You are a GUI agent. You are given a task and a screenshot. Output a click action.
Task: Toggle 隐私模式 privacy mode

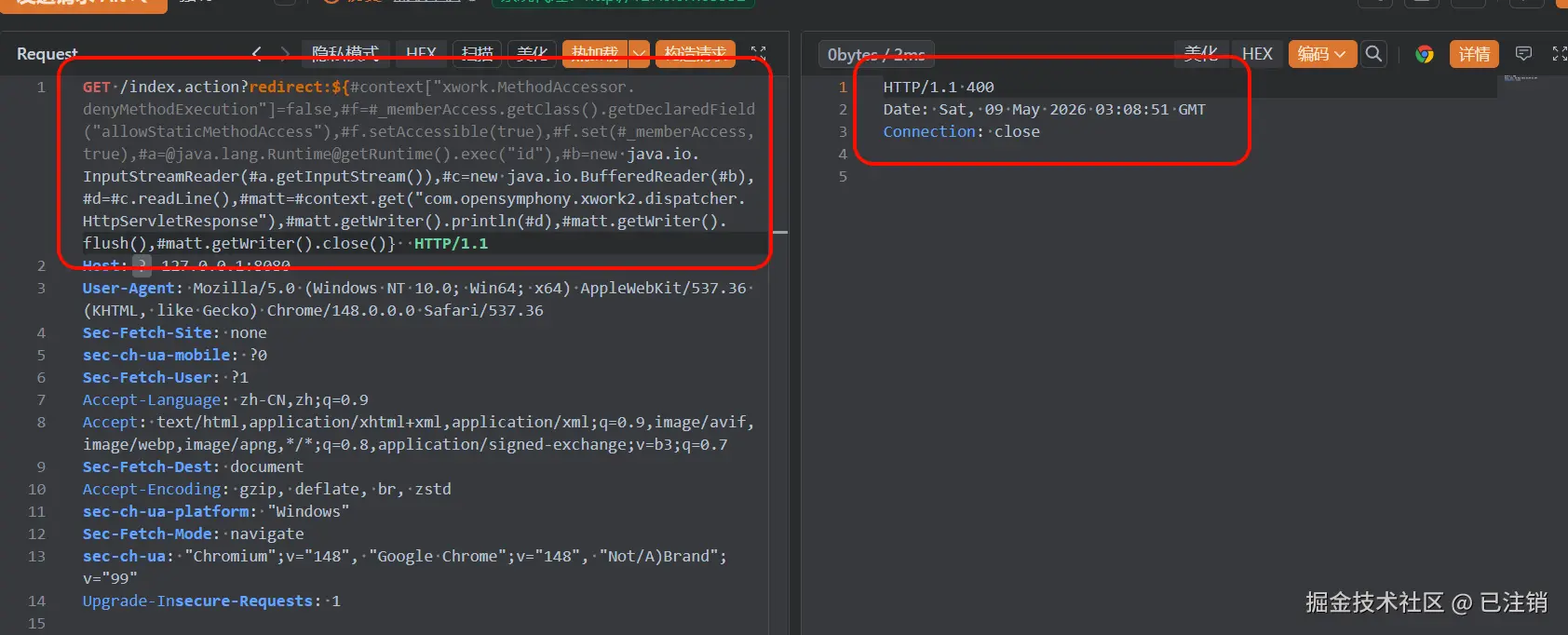click(345, 53)
